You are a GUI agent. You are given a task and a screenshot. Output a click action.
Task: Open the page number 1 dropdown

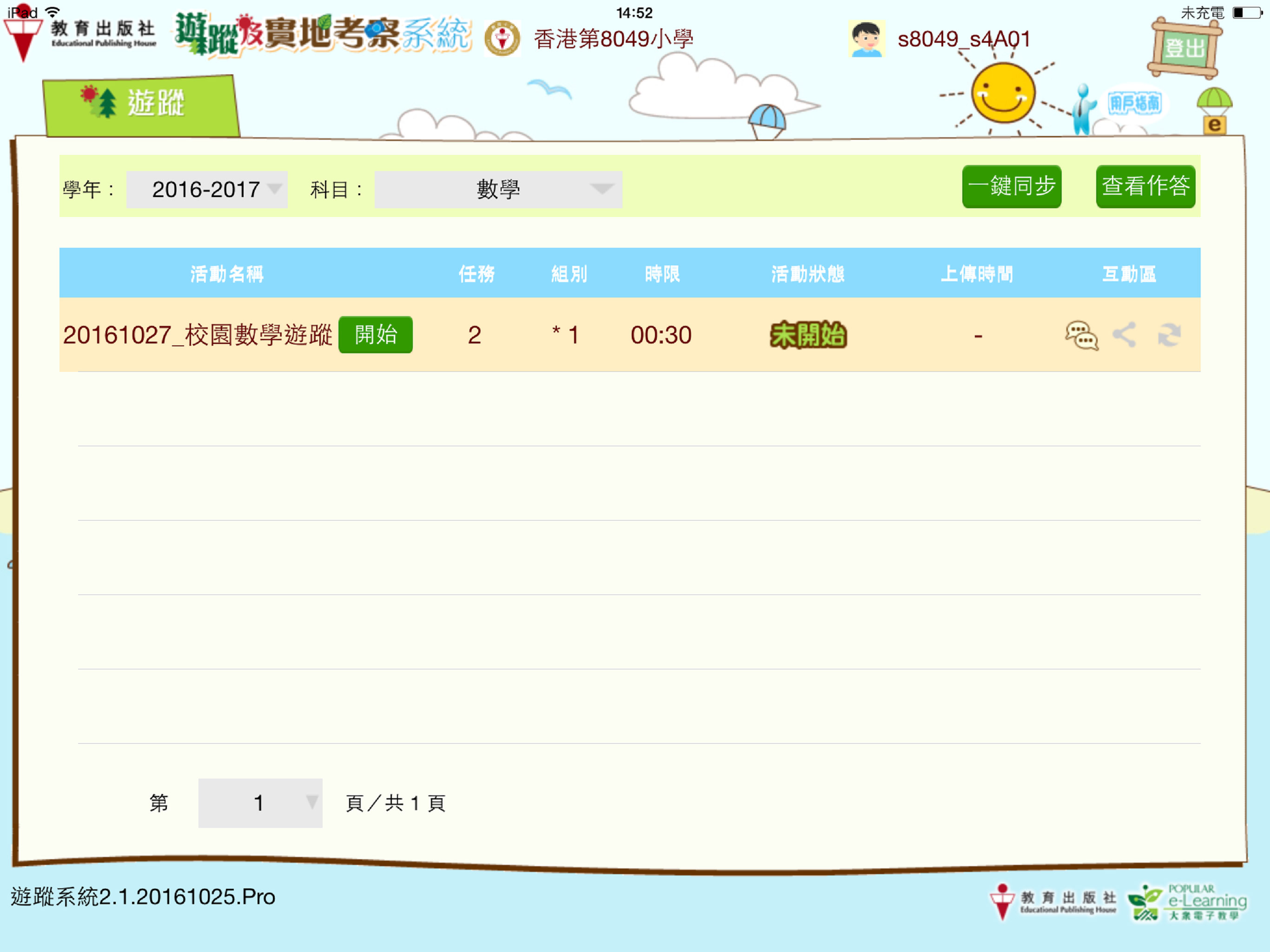pos(260,803)
